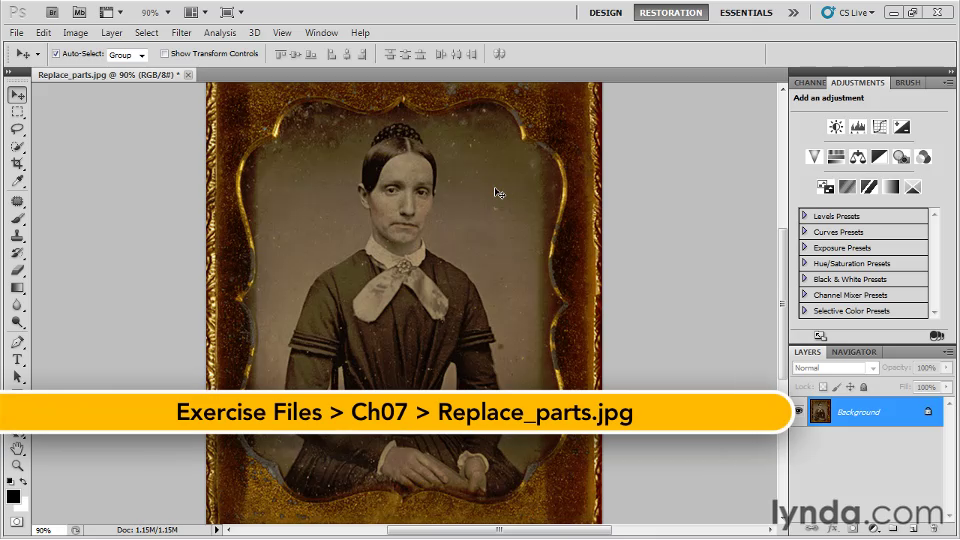Launch Mini Bridge
The width and height of the screenshot is (960, 540).
tap(79, 12)
